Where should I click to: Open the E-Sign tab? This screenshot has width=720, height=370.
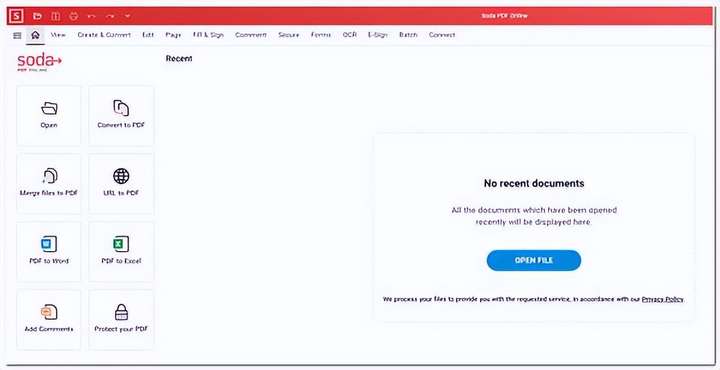coord(377,35)
